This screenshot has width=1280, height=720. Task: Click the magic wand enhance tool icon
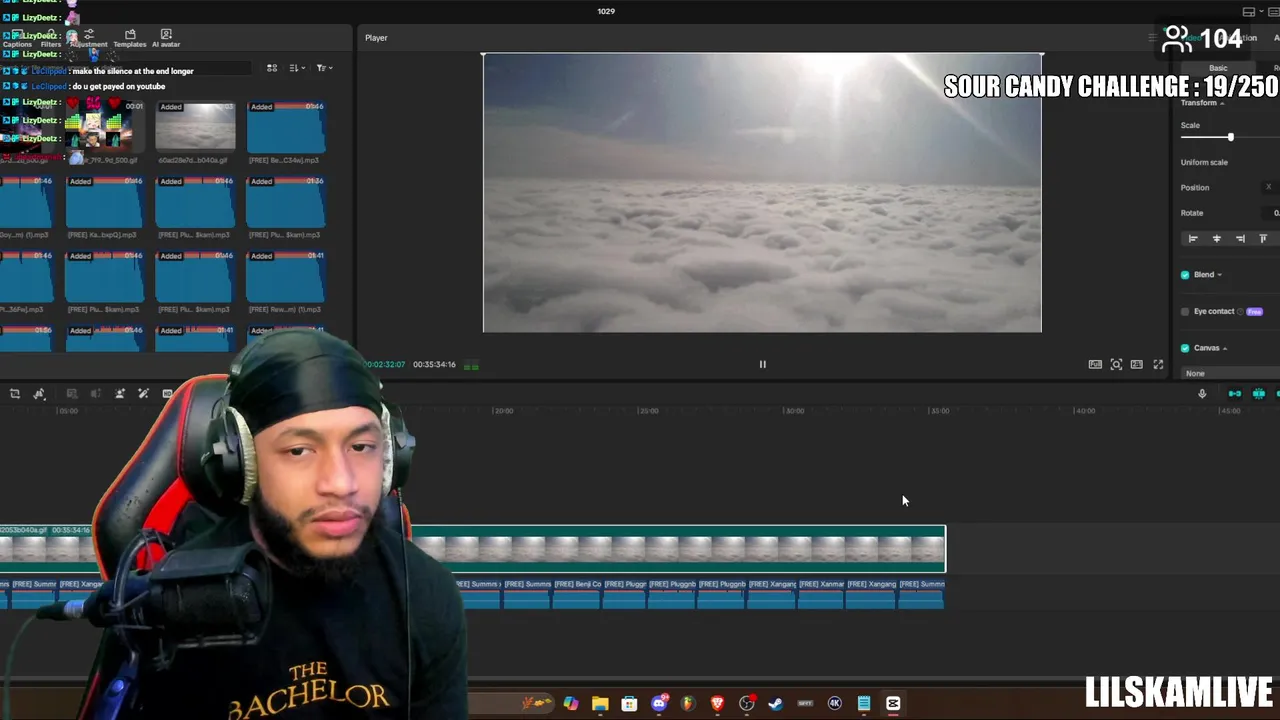pos(143,394)
